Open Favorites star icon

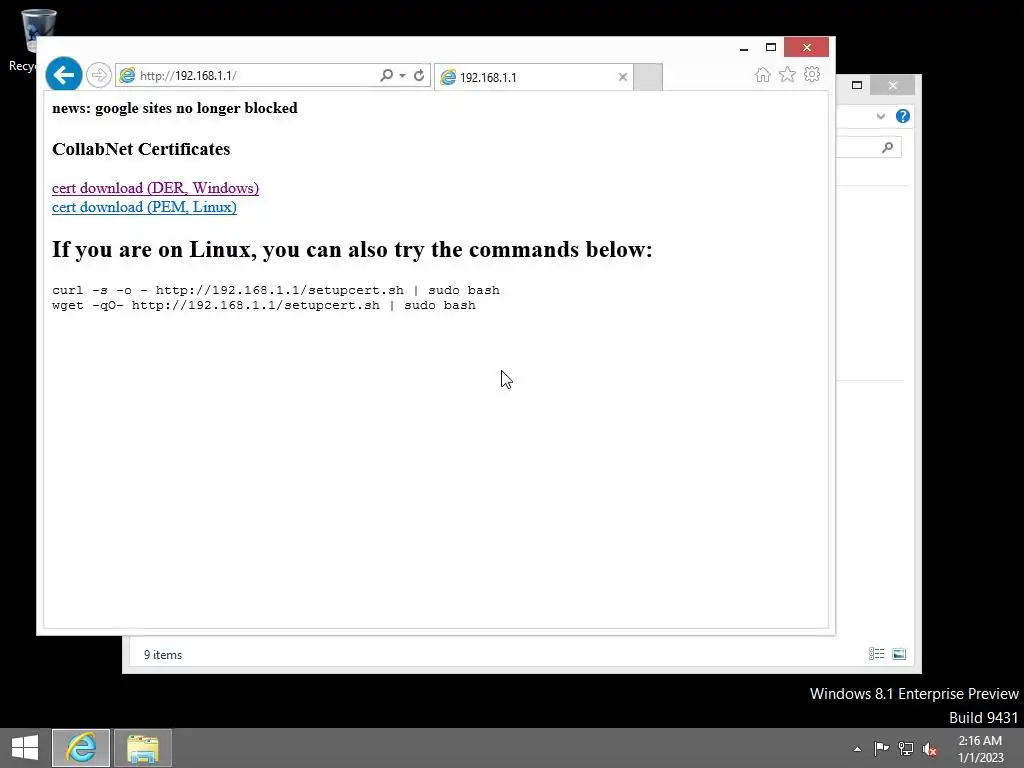click(x=787, y=74)
